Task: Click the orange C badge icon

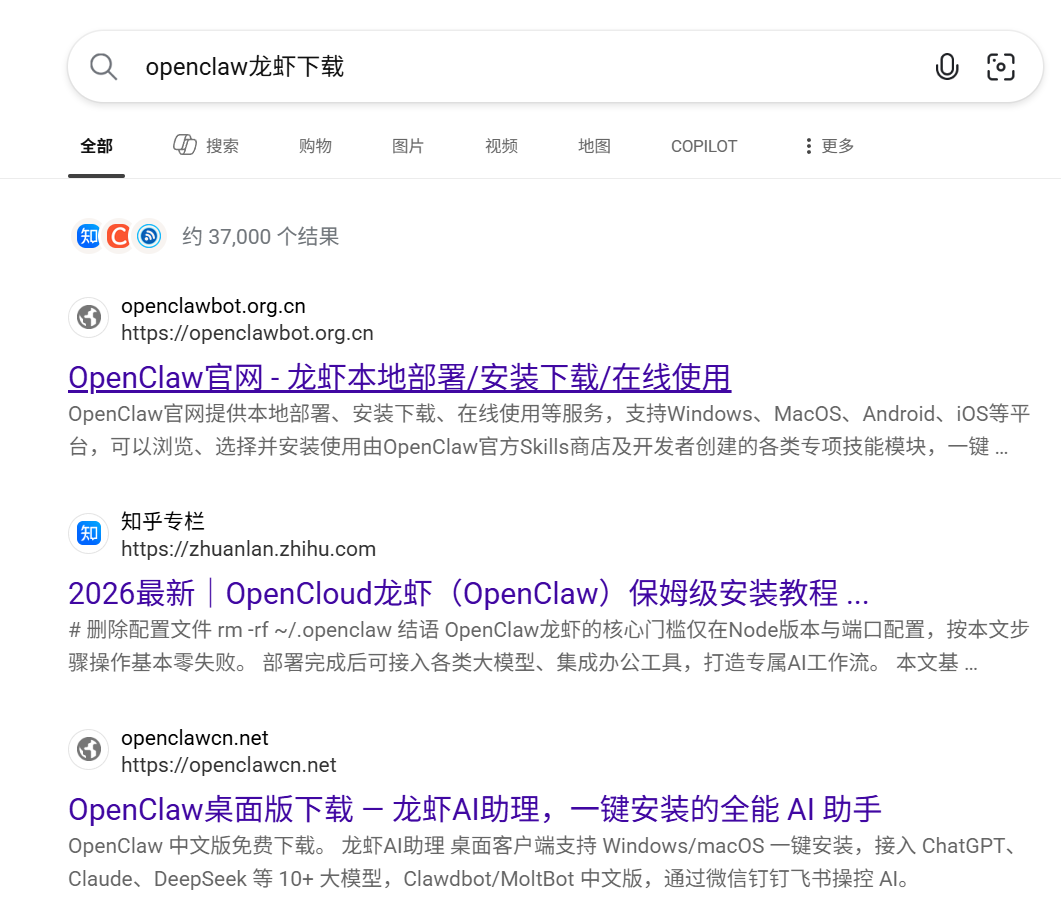Action: tap(118, 236)
